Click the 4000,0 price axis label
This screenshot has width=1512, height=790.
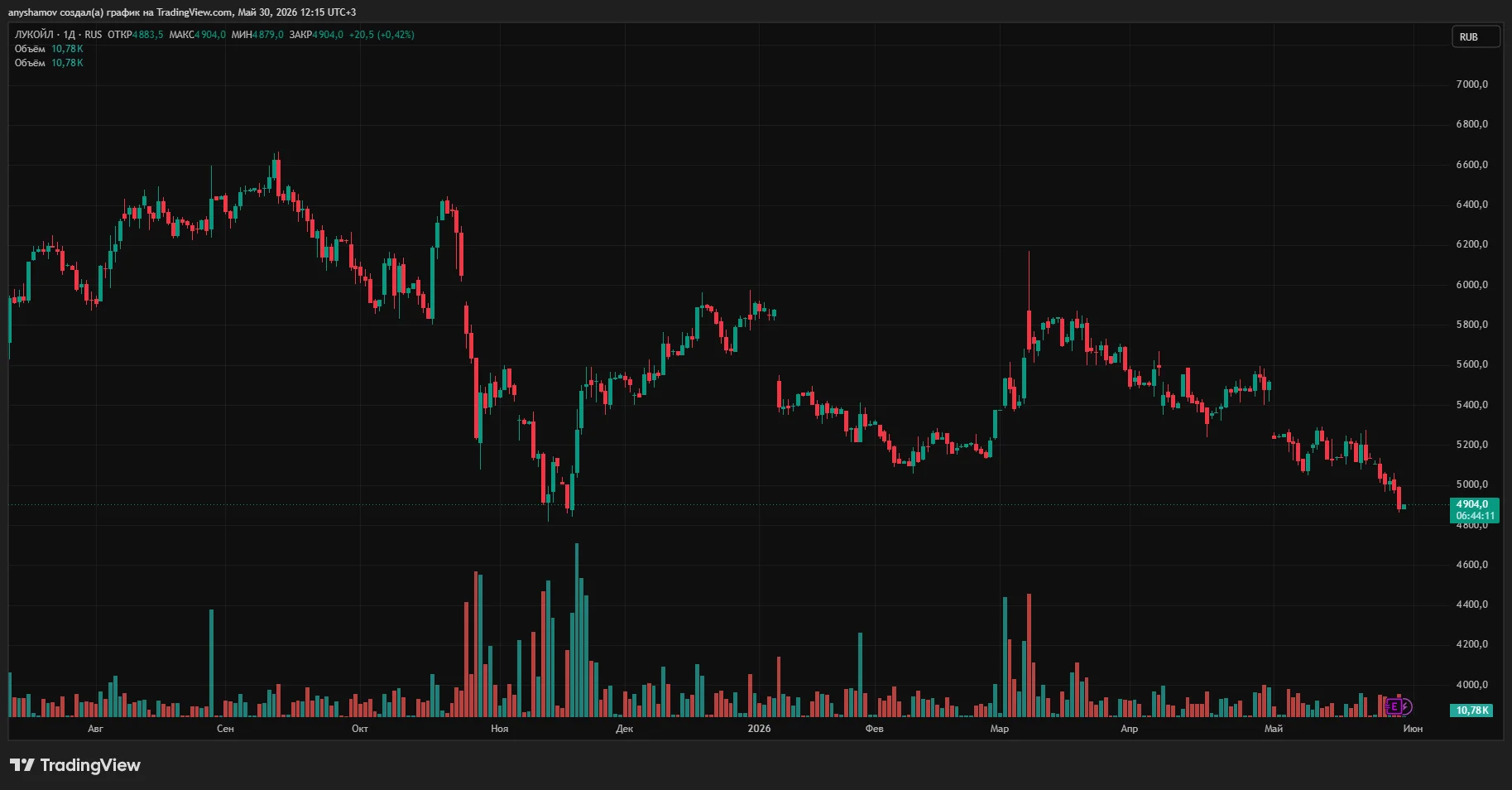(1471, 685)
